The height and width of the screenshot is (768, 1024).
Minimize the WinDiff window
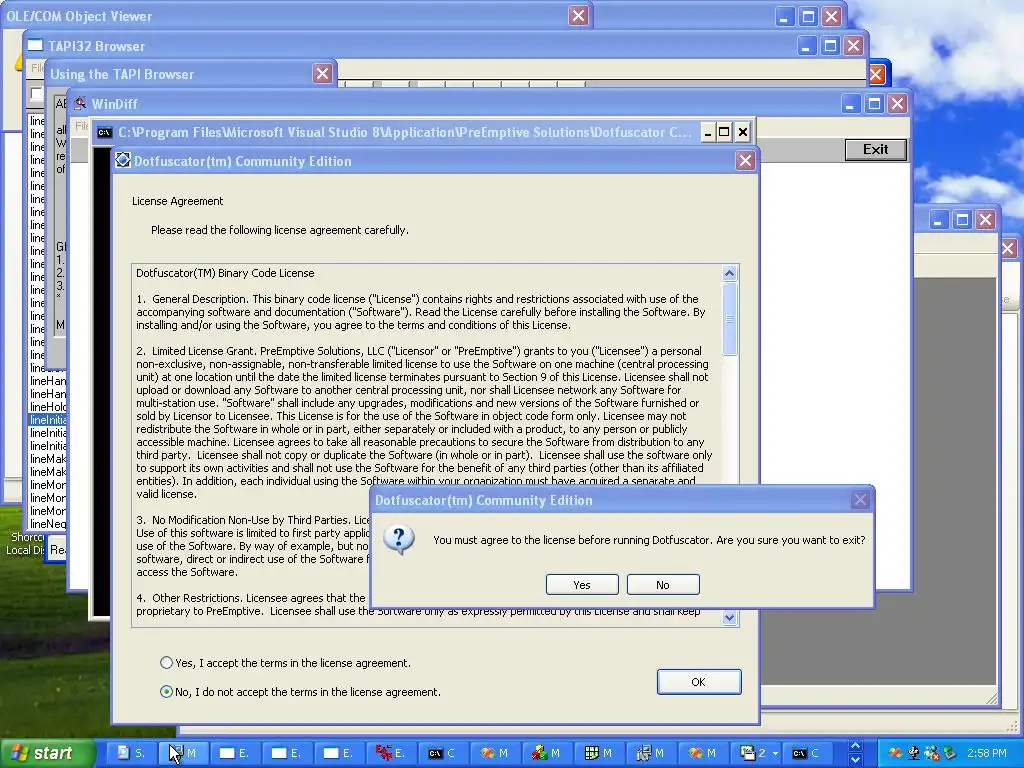tap(850, 104)
